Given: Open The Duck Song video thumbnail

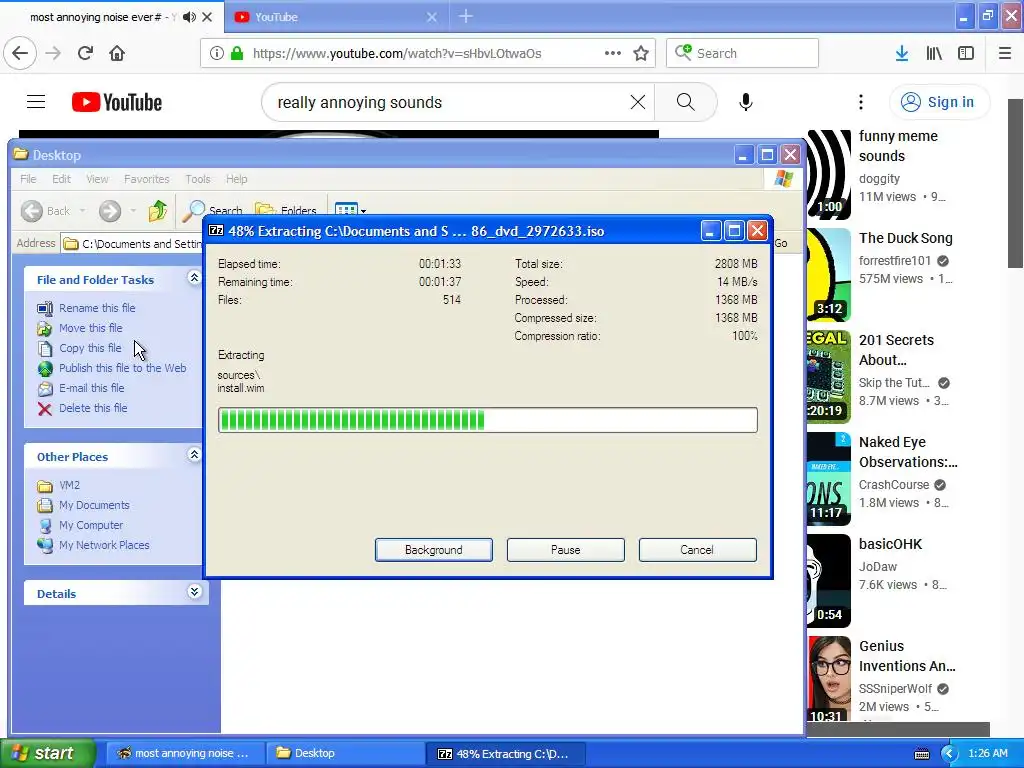Looking at the screenshot, I should coord(829,275).
